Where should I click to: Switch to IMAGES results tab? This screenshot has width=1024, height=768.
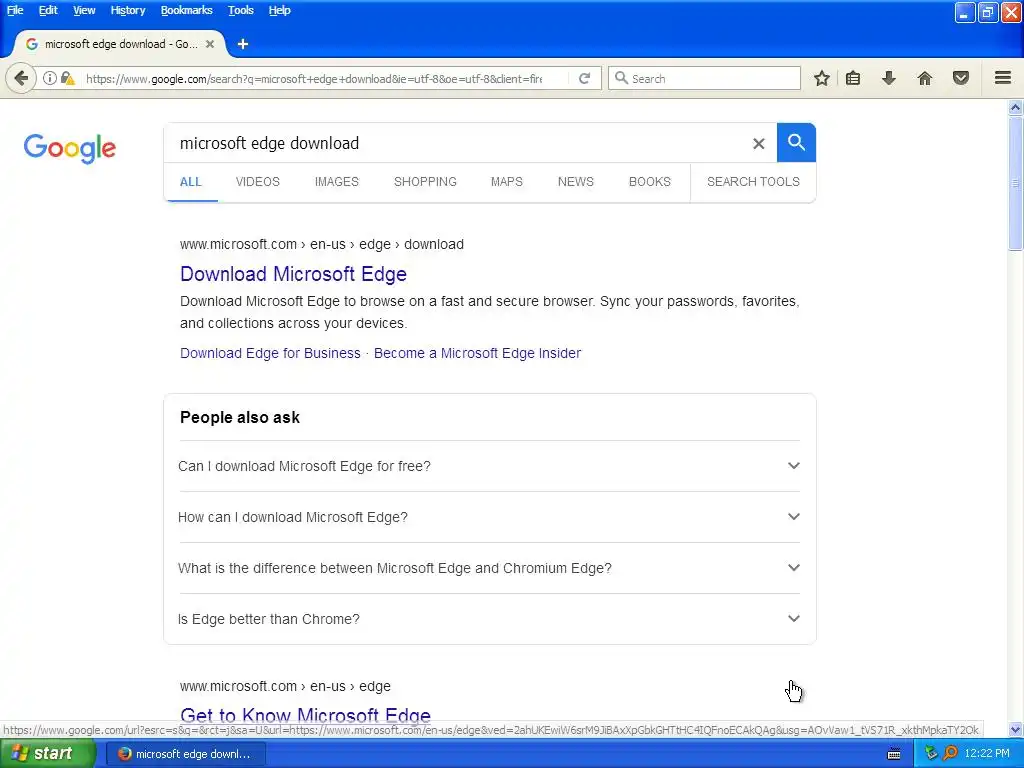click(x=336, y=182)
